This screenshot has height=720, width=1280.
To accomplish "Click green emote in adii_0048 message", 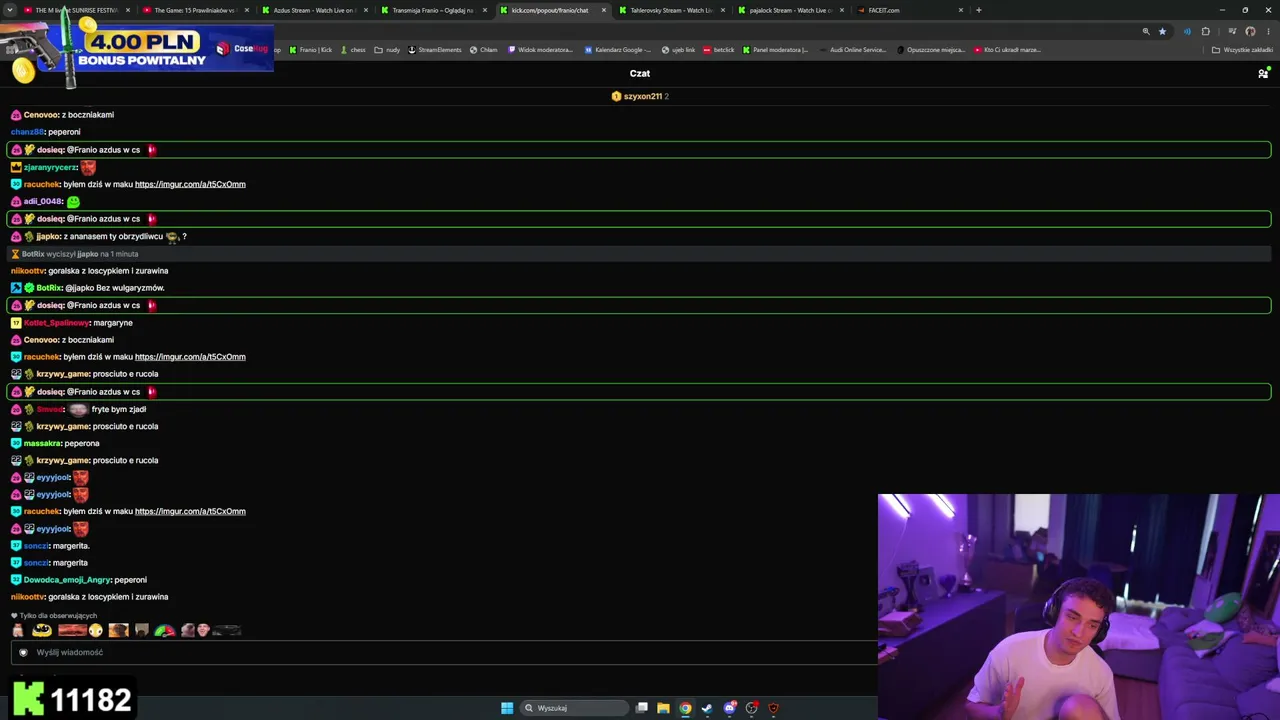I will coord(73,201).
